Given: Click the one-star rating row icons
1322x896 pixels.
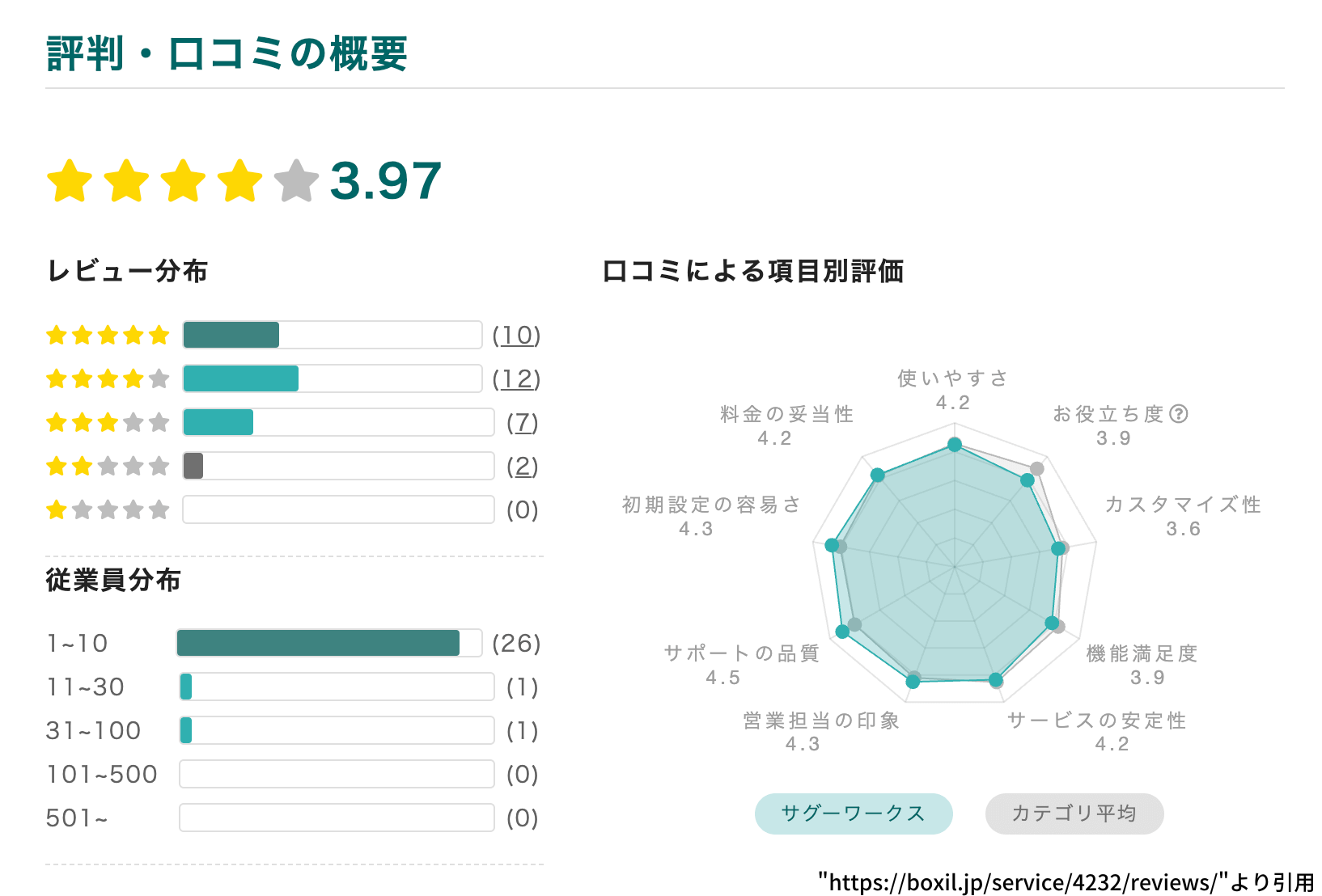Looking at the screenshot, I should click(108, 509).
